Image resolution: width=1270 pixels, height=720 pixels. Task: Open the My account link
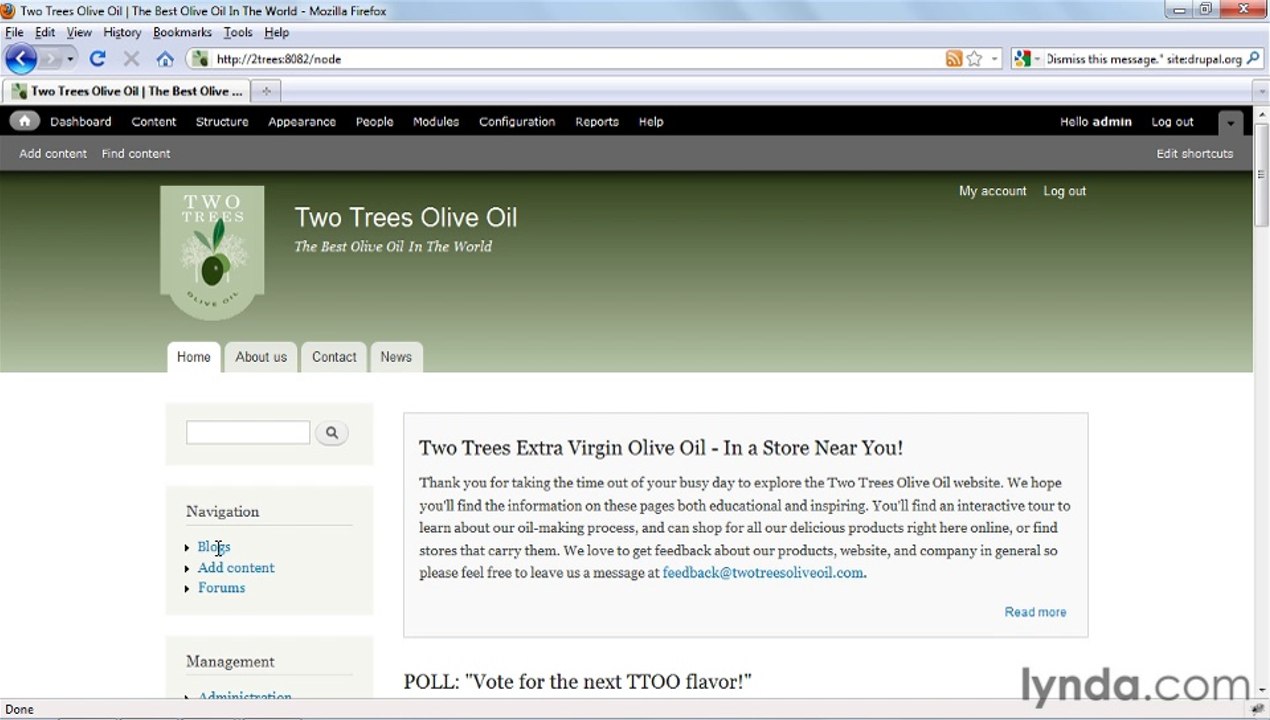pyautogui.click(x=993, y=191)
